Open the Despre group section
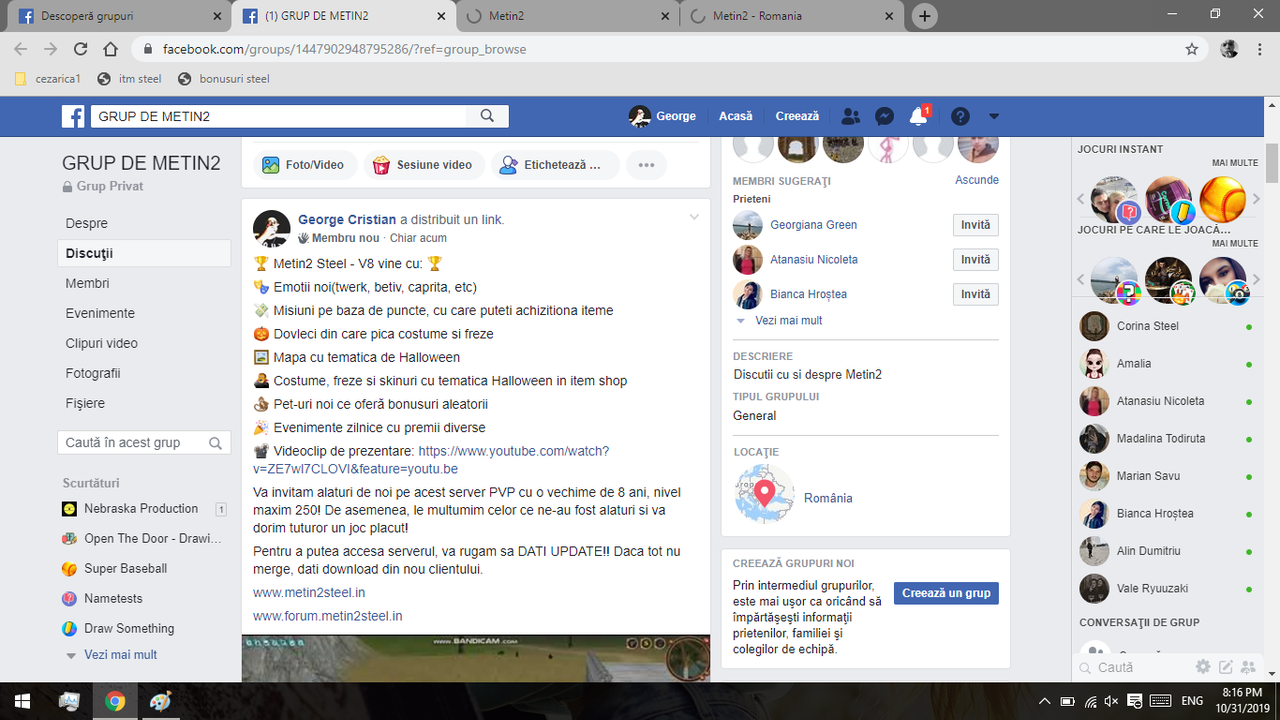Screen dimensions: 1280x720 pos(87,223)
